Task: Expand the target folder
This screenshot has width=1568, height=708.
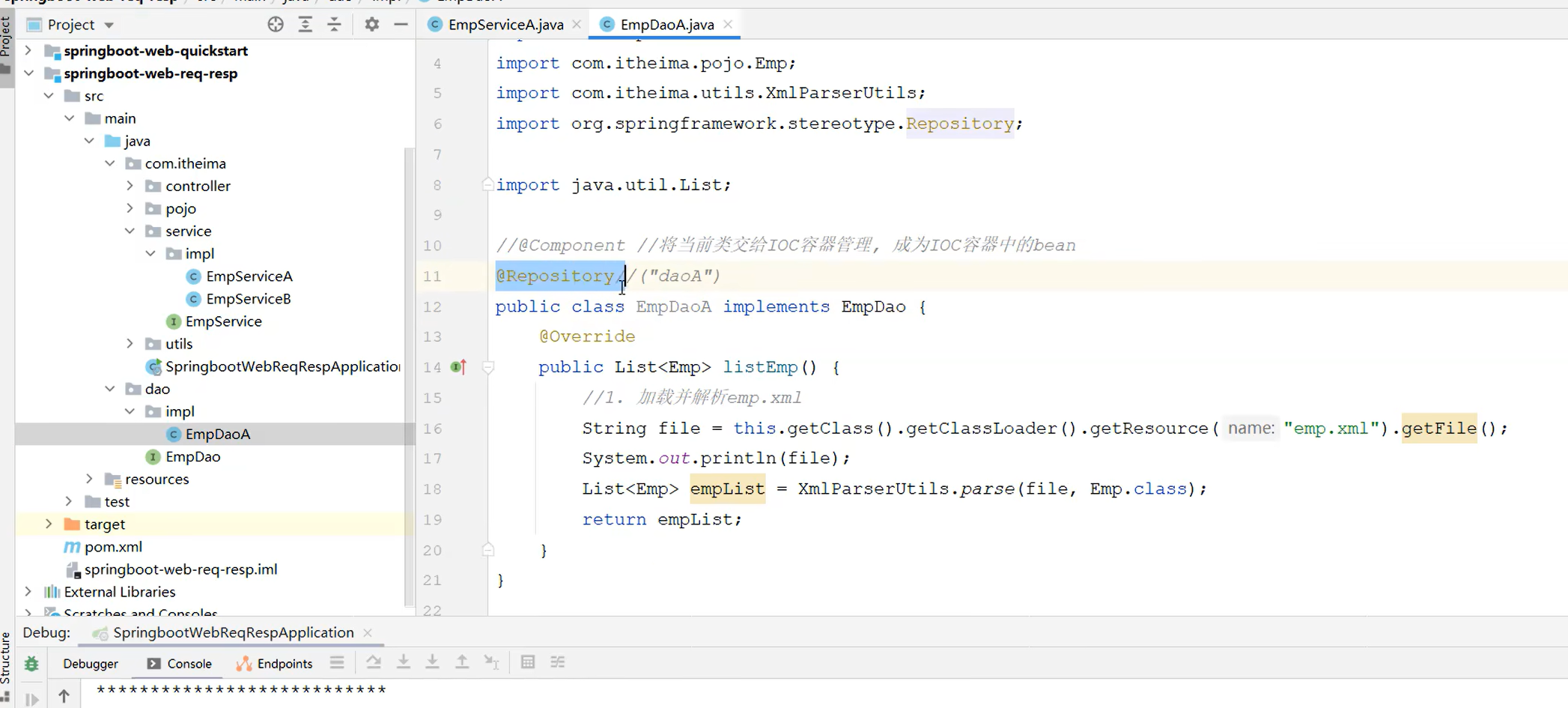Action: (49, 524)
